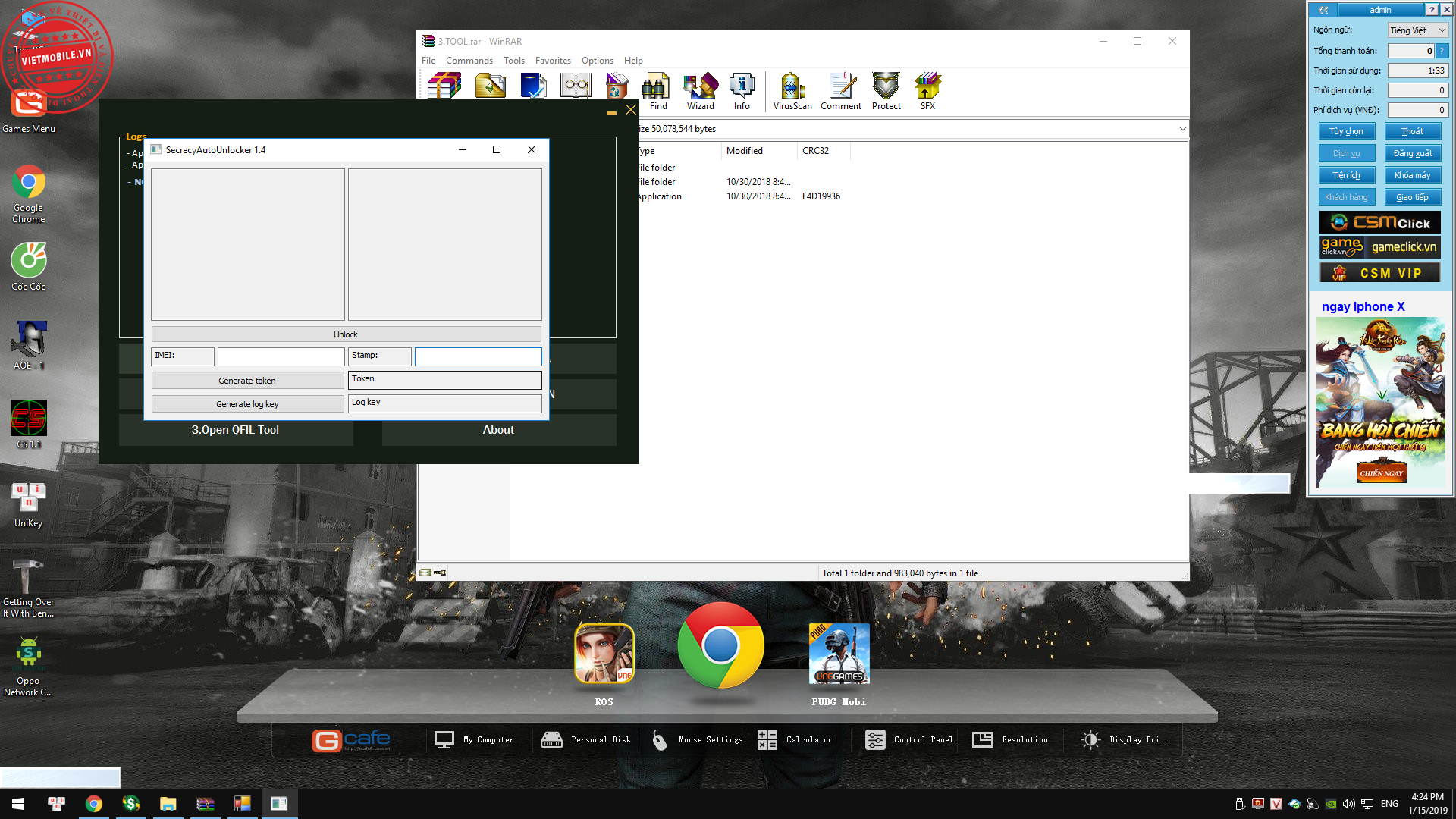Open the WinRAR Help menu

[633, 61]
